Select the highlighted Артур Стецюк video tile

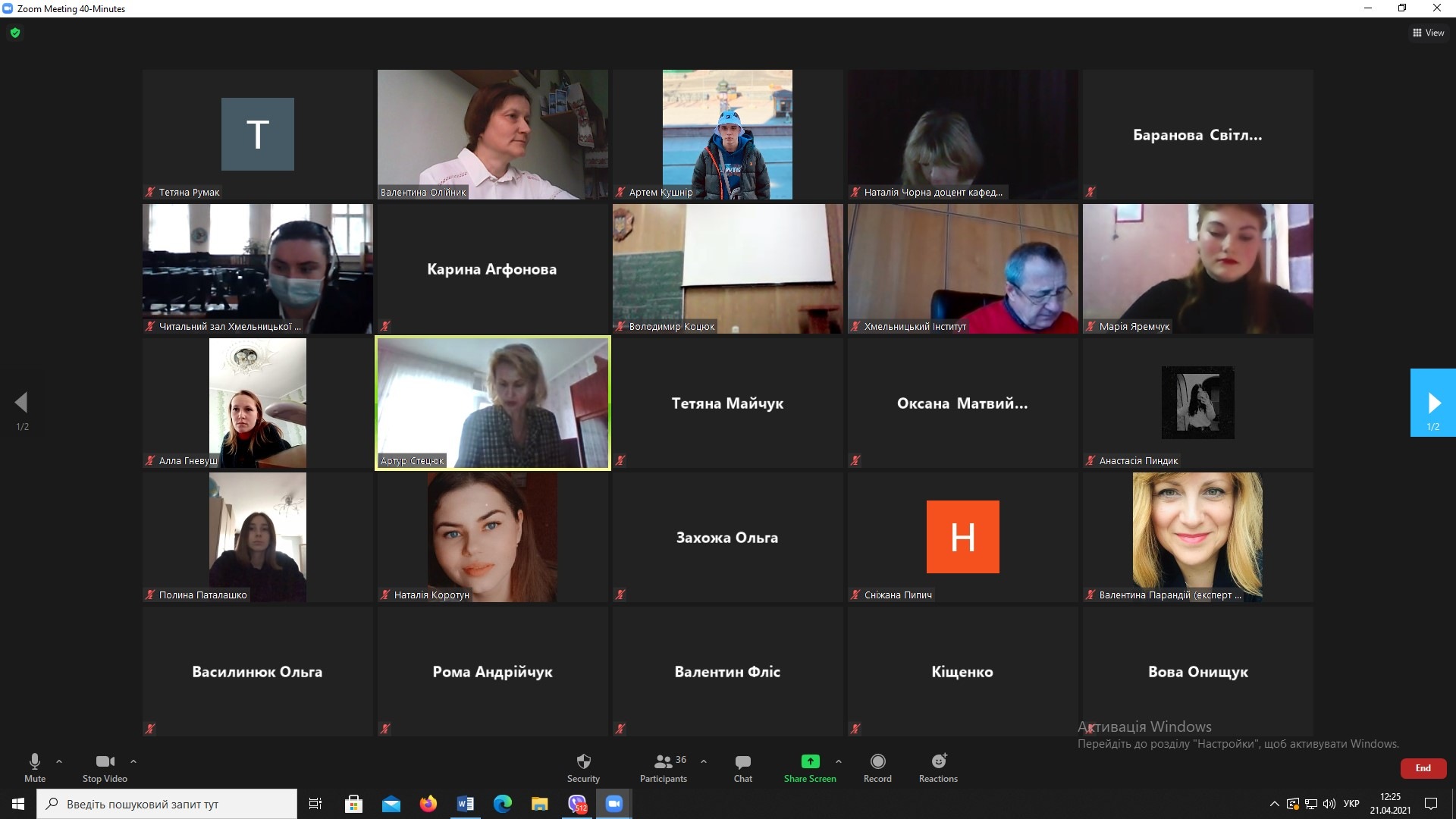[x=493, y=403]
